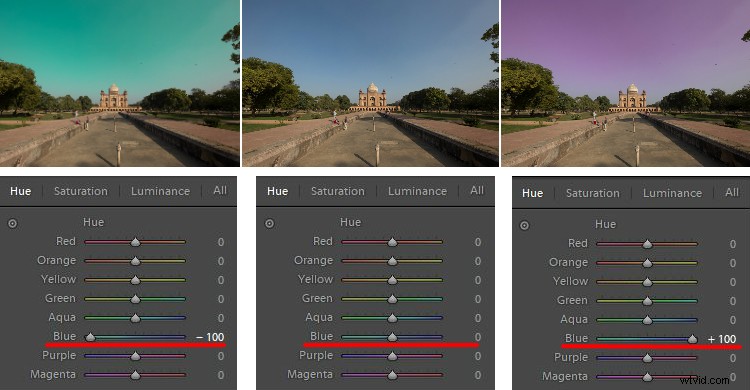Viewport: 750px width, 390px height.
Task: Click the Aqua hue slider handle in the middle panel
Action: click(x=392, y=318)
